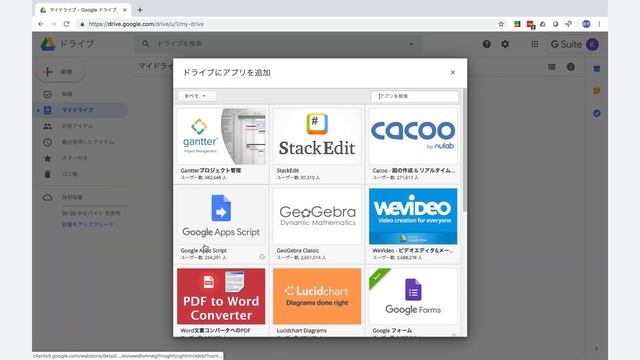Open Drive settings gear
Screen dimensions: 640x360
(x=505, y=44)
